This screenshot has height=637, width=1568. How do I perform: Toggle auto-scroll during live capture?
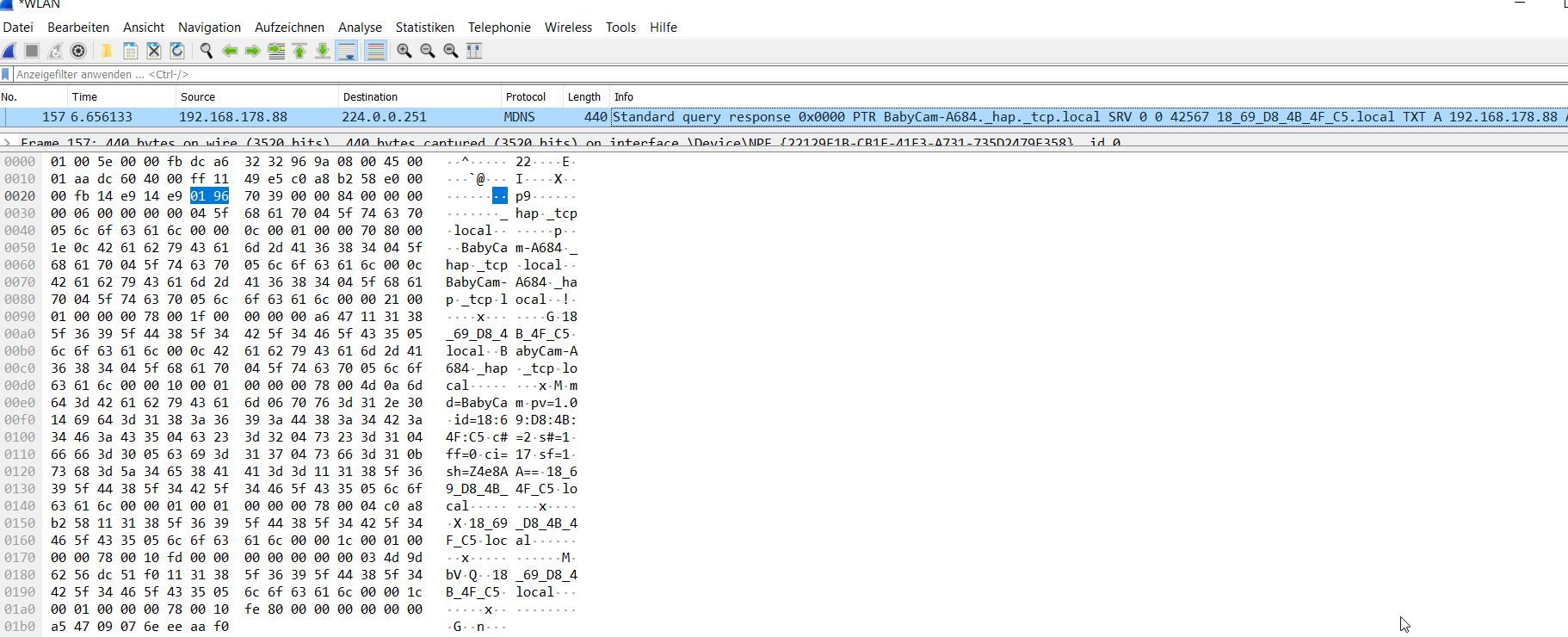point(347,51)
